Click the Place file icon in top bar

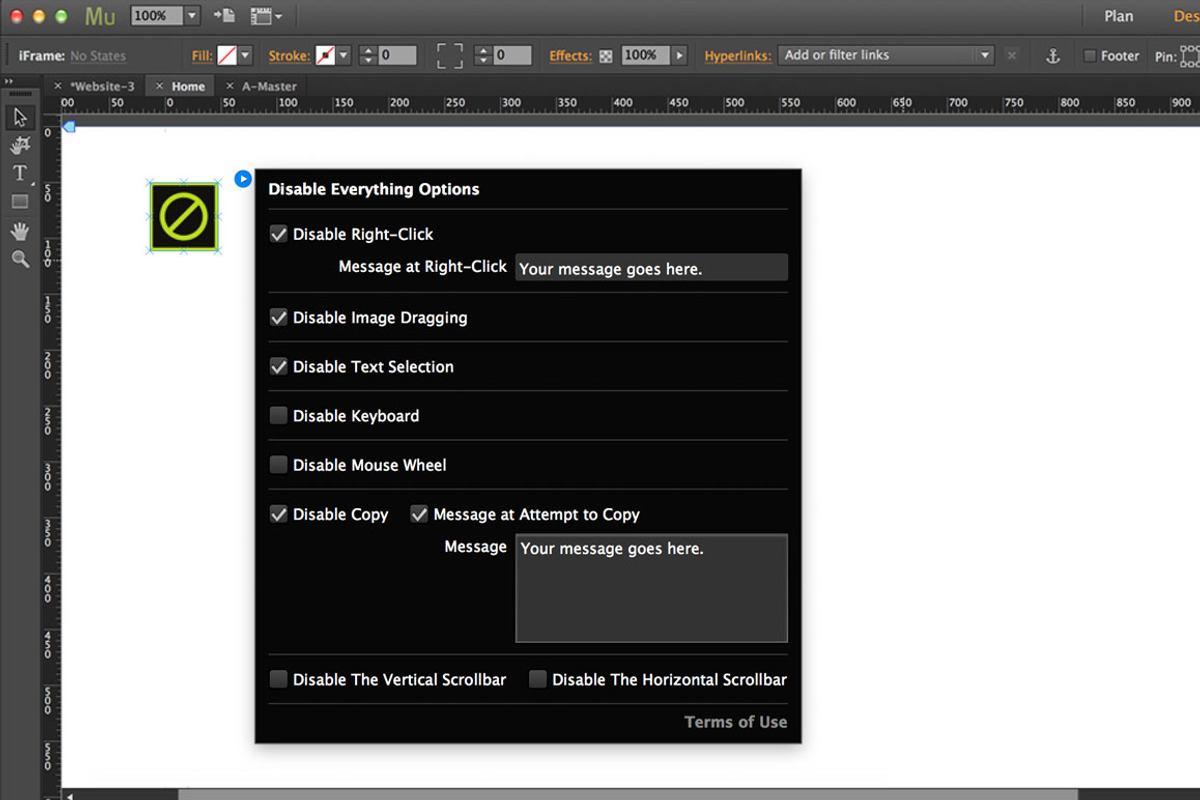tap(224, 16)
